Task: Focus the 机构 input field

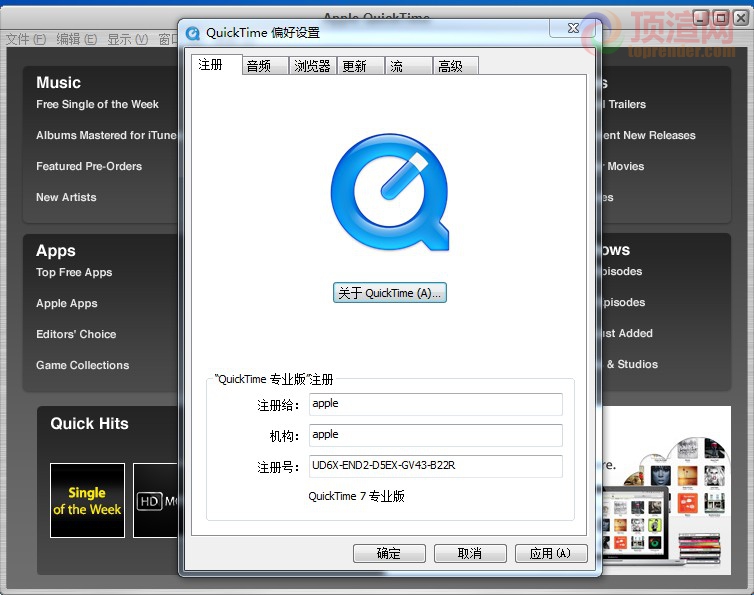Action: click(x=435, y=435)
